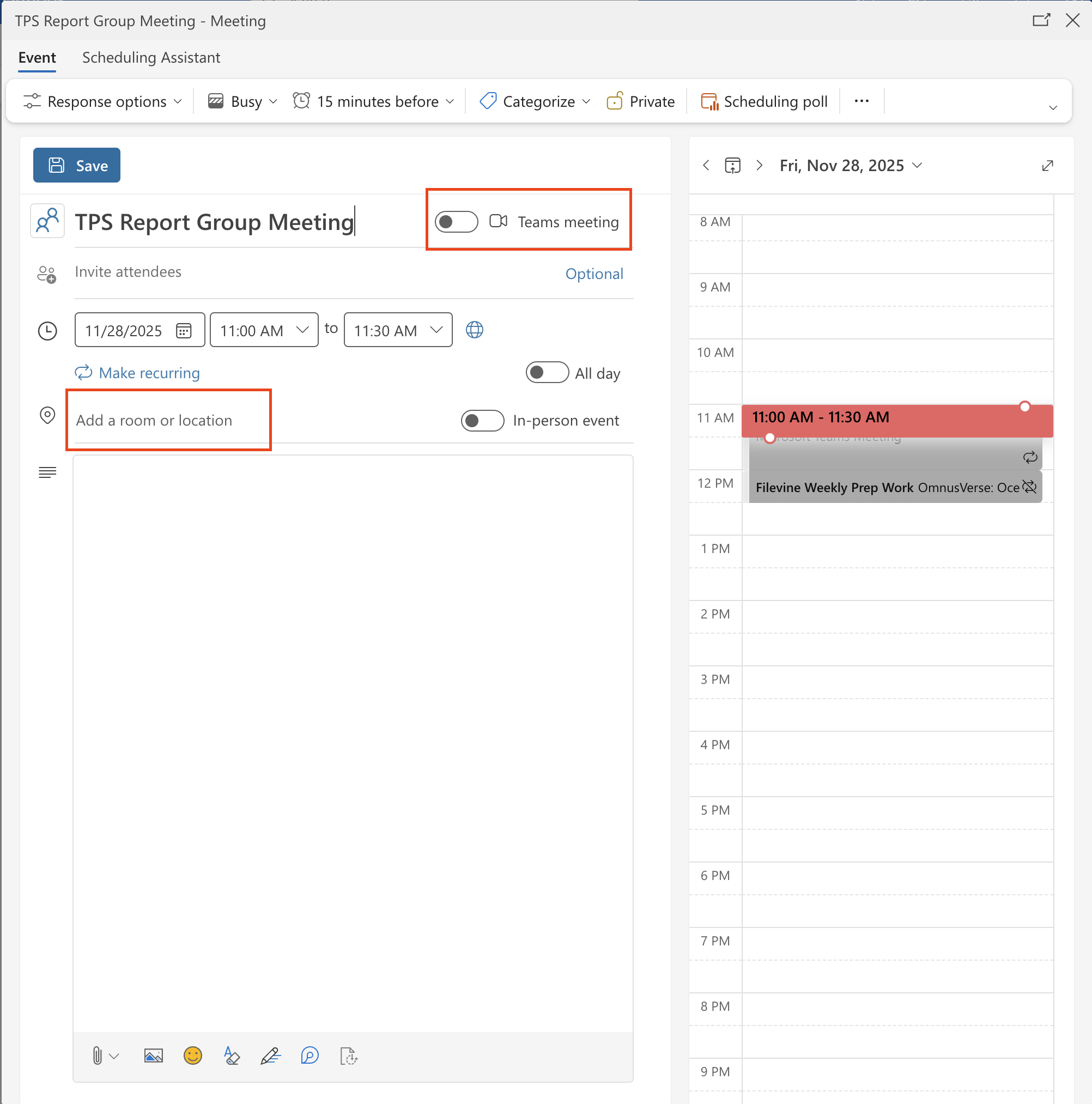Screen dimensions: 1092x1104
Task: Switch to the Scheduling Assistant tab
Action: click(x=151, y=57)
